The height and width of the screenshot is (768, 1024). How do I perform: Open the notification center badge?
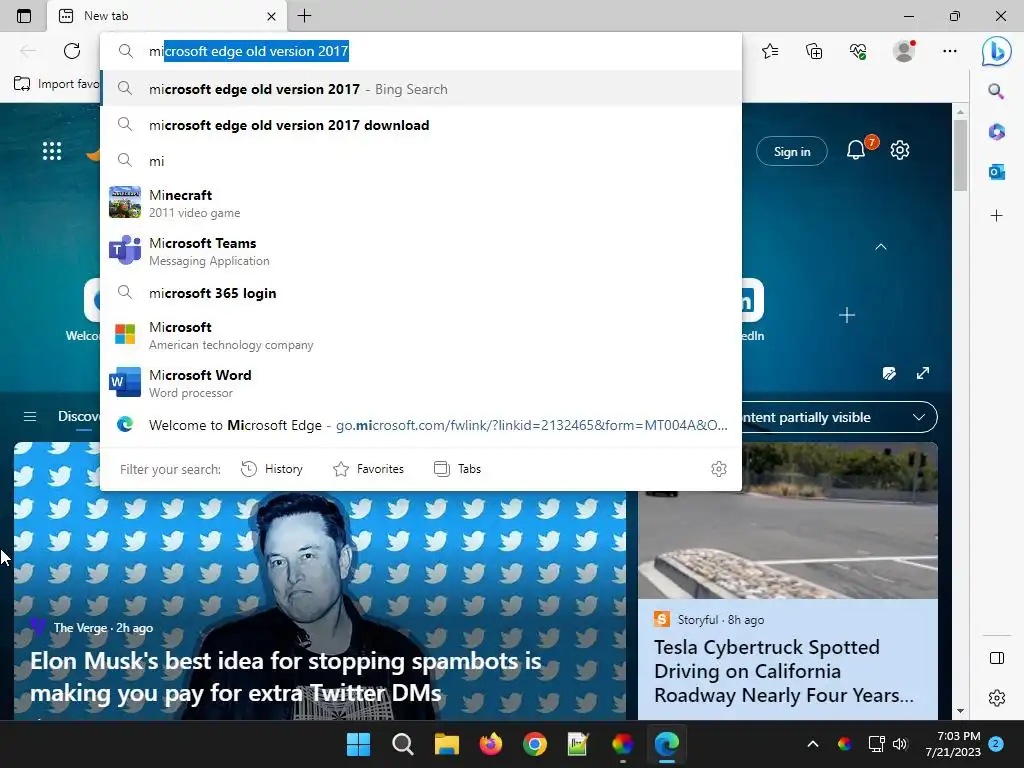pyautogui.click(x=996, y=743)
